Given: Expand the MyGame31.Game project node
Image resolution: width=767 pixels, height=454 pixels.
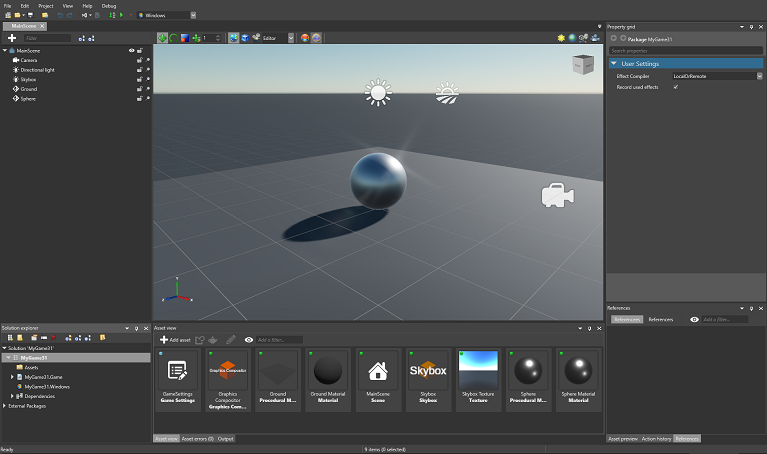Looking at the screenshot, I should coord(12,377).
